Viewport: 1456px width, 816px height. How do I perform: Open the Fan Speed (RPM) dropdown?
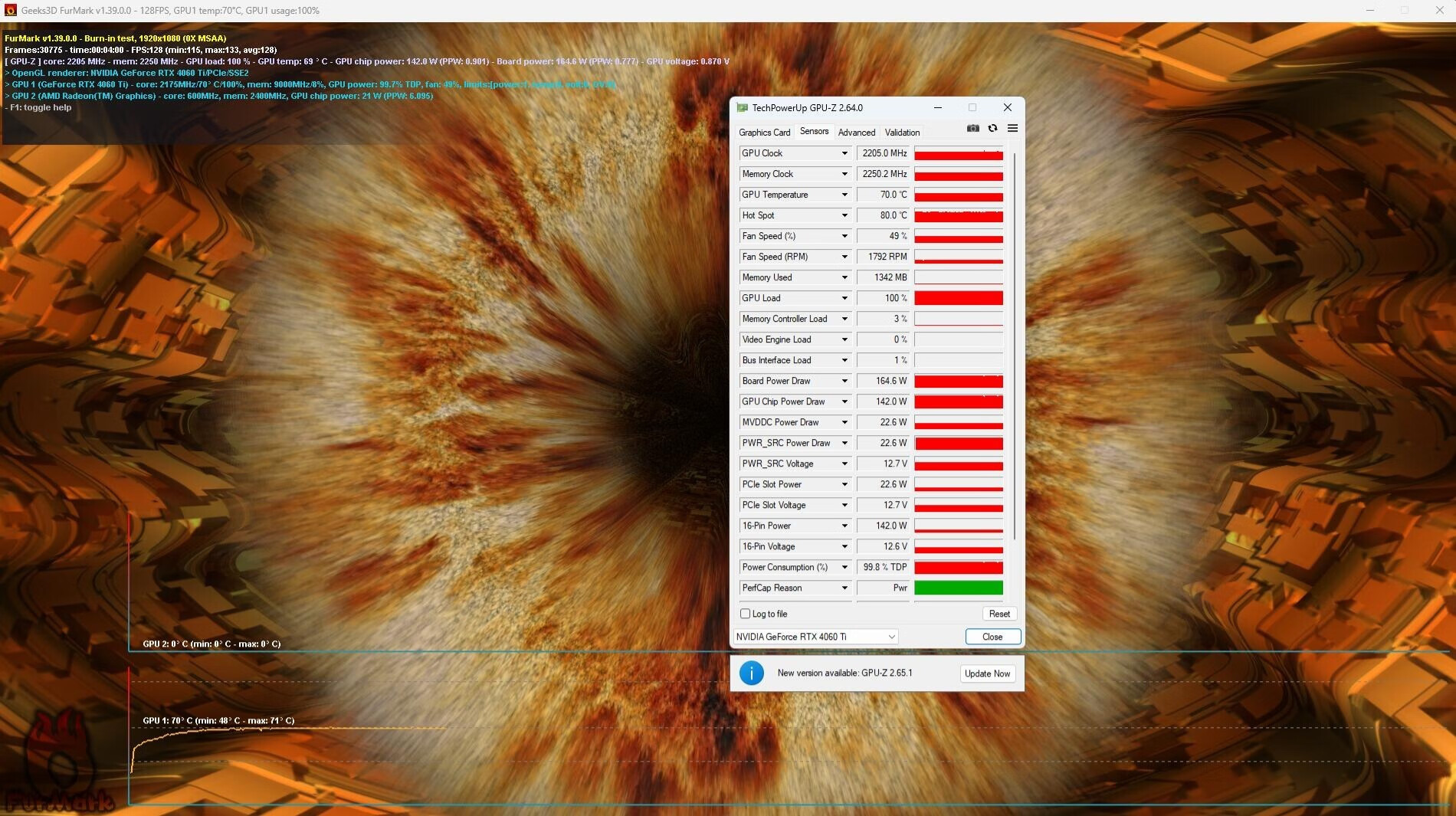844,257
